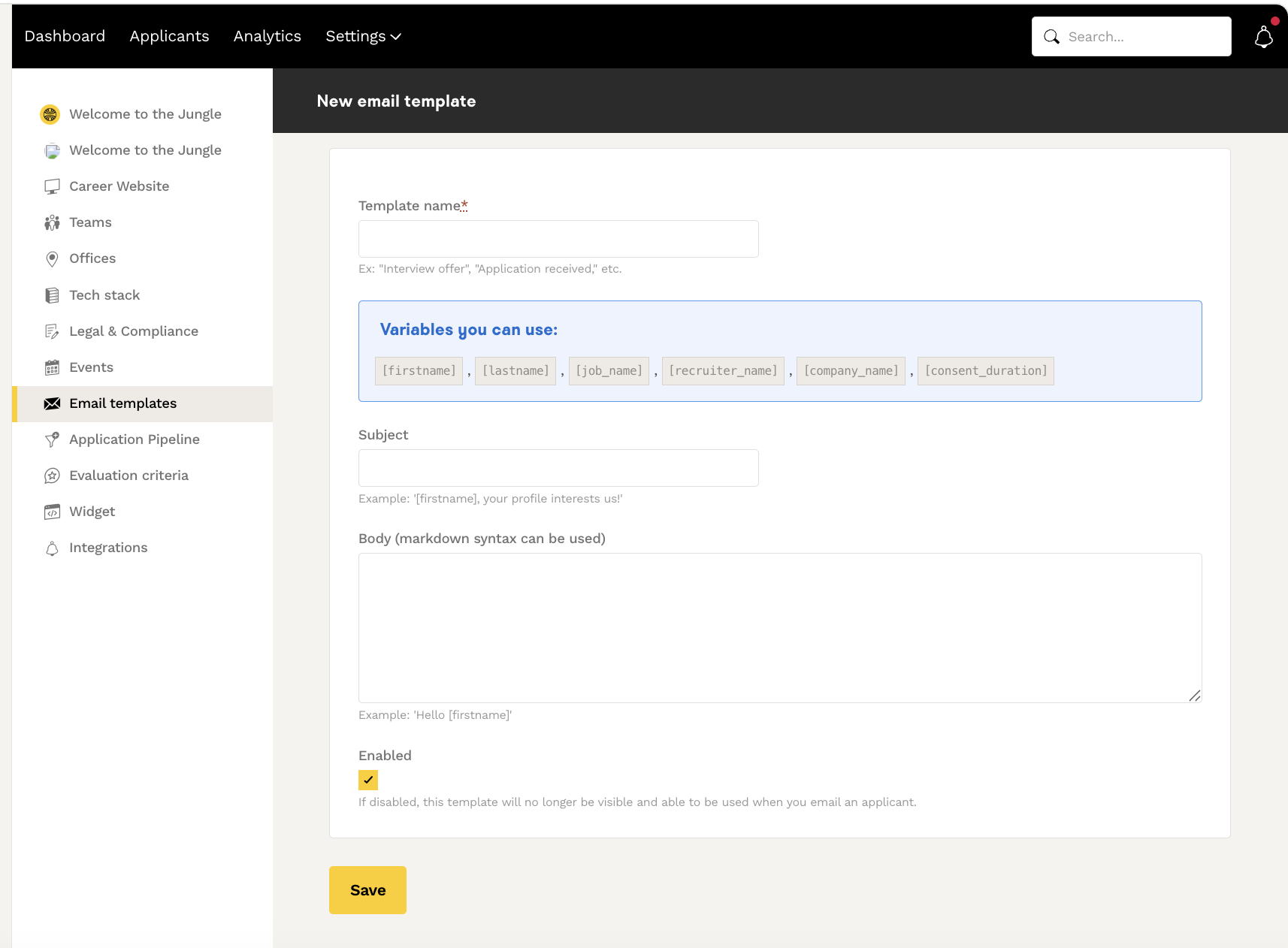Screen dimensions: 1288x948
Task: Click the Evaluation criteria star icon
Action: (x=52, y=476)
